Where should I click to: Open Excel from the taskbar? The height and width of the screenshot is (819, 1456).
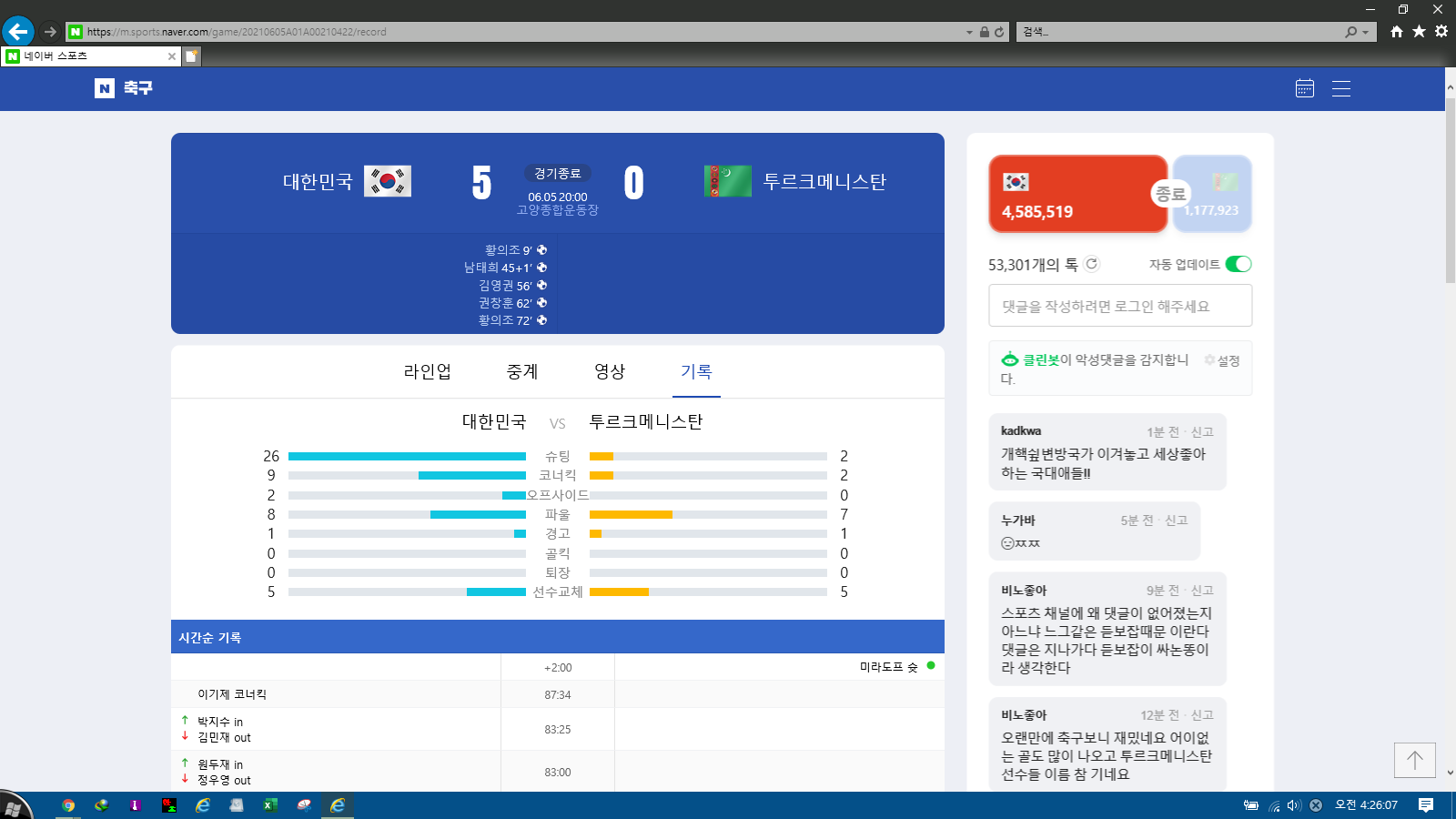pyautogui.click(x=270, y=805)
